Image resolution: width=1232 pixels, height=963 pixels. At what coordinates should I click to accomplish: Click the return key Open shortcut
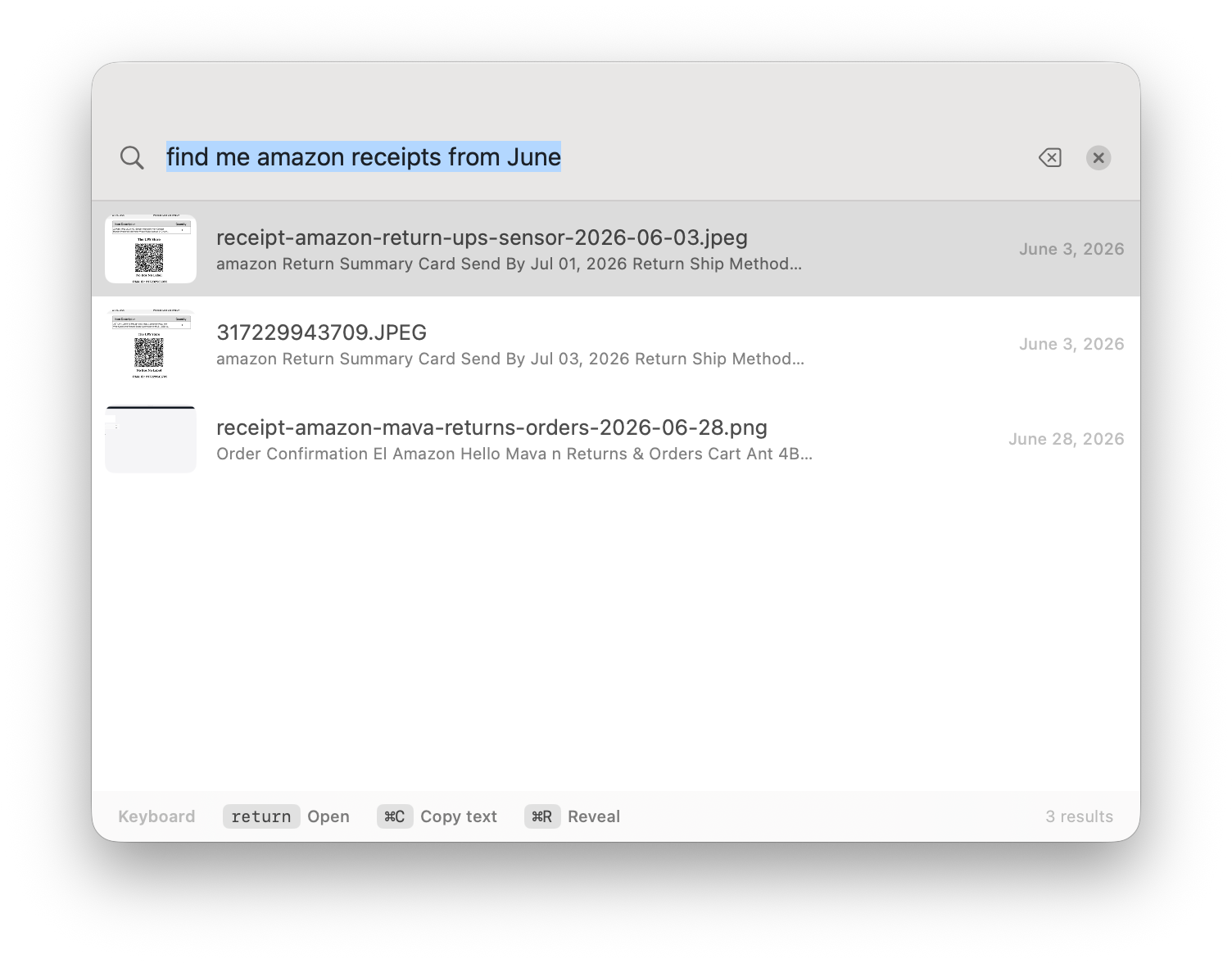286,816
